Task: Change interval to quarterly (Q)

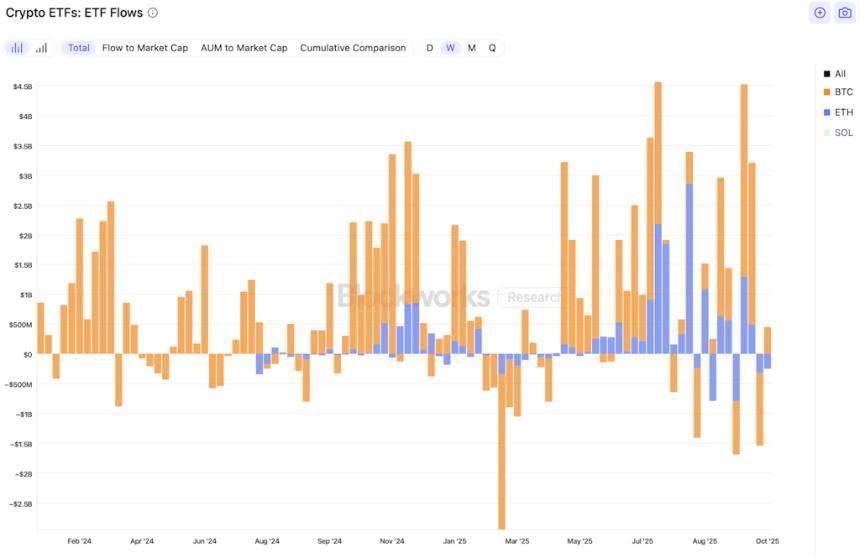Action: click(492, 48)
